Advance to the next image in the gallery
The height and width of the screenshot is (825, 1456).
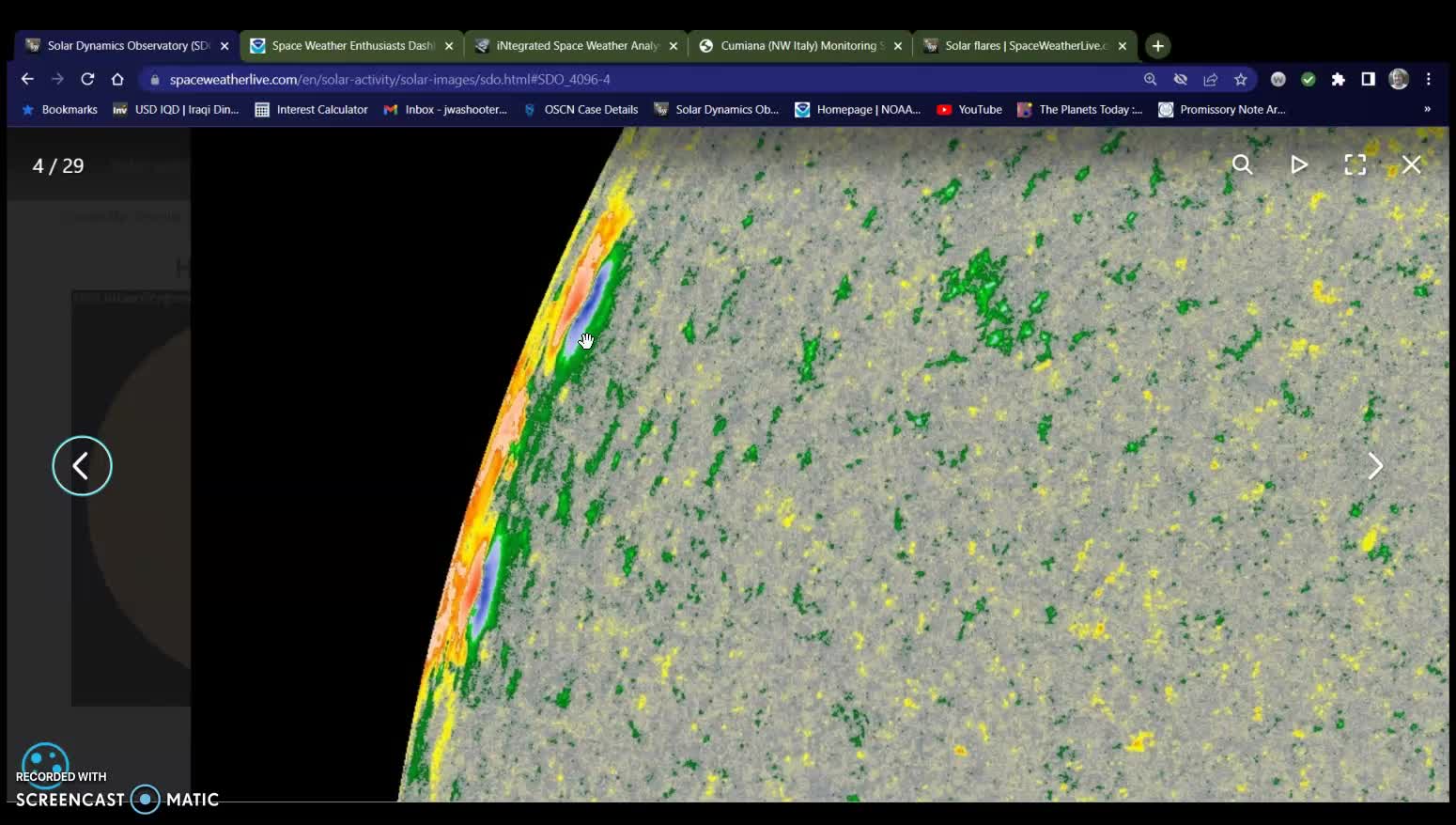pyautogui.click(x=1375, y=466)
